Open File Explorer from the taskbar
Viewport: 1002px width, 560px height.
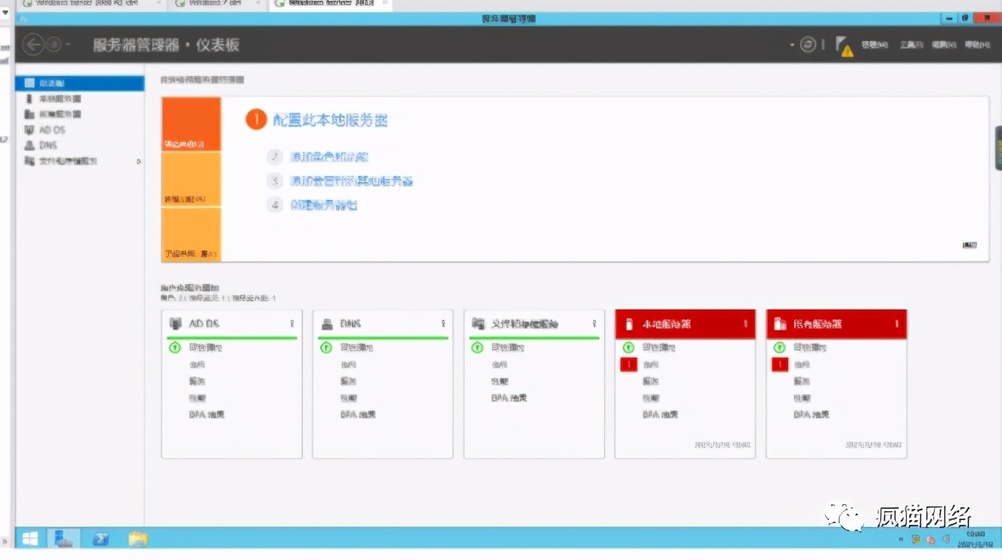click(x=137, y=539)
